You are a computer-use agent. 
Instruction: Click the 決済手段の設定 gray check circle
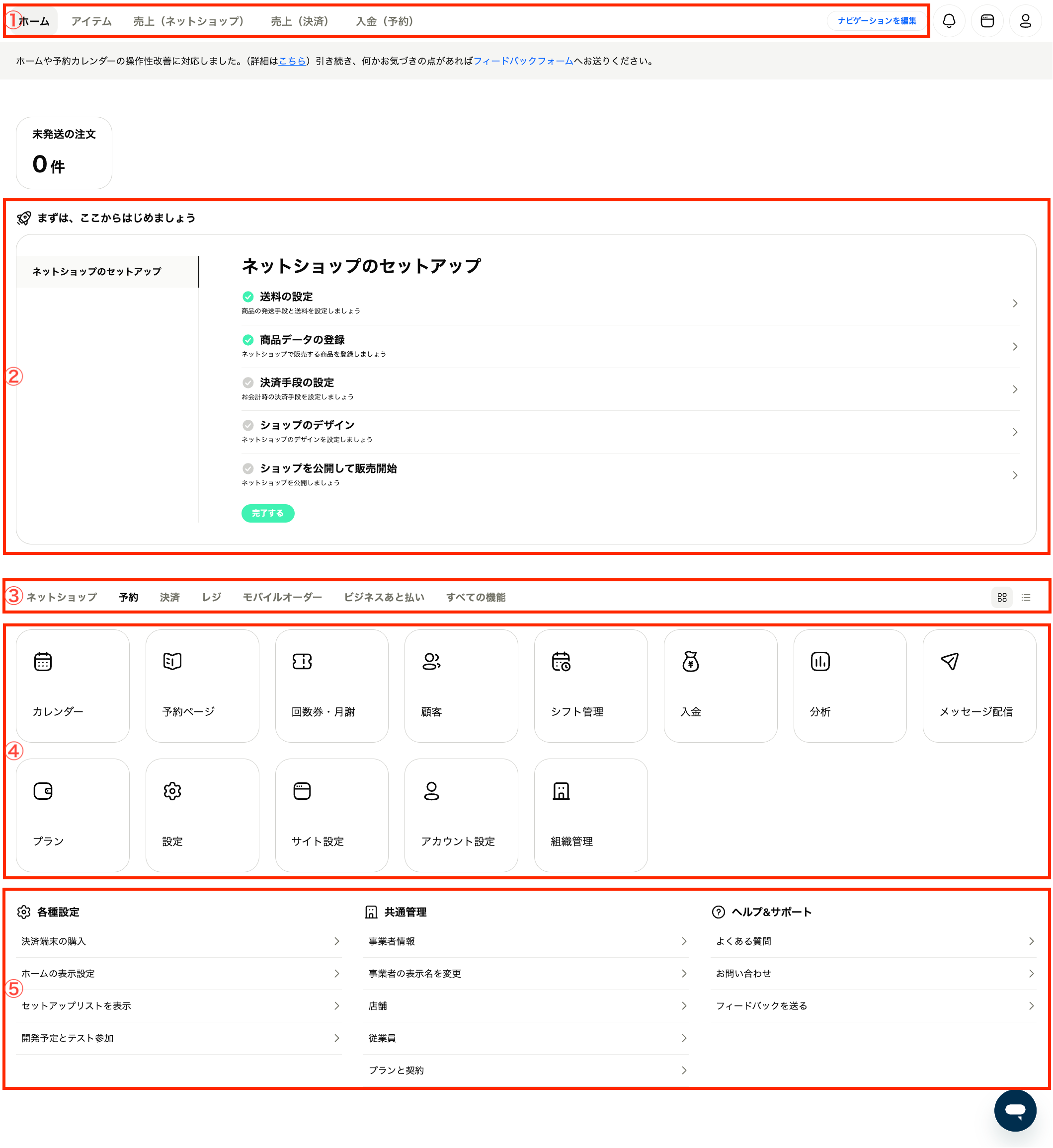pyautogui.click(x=248, y=383)
